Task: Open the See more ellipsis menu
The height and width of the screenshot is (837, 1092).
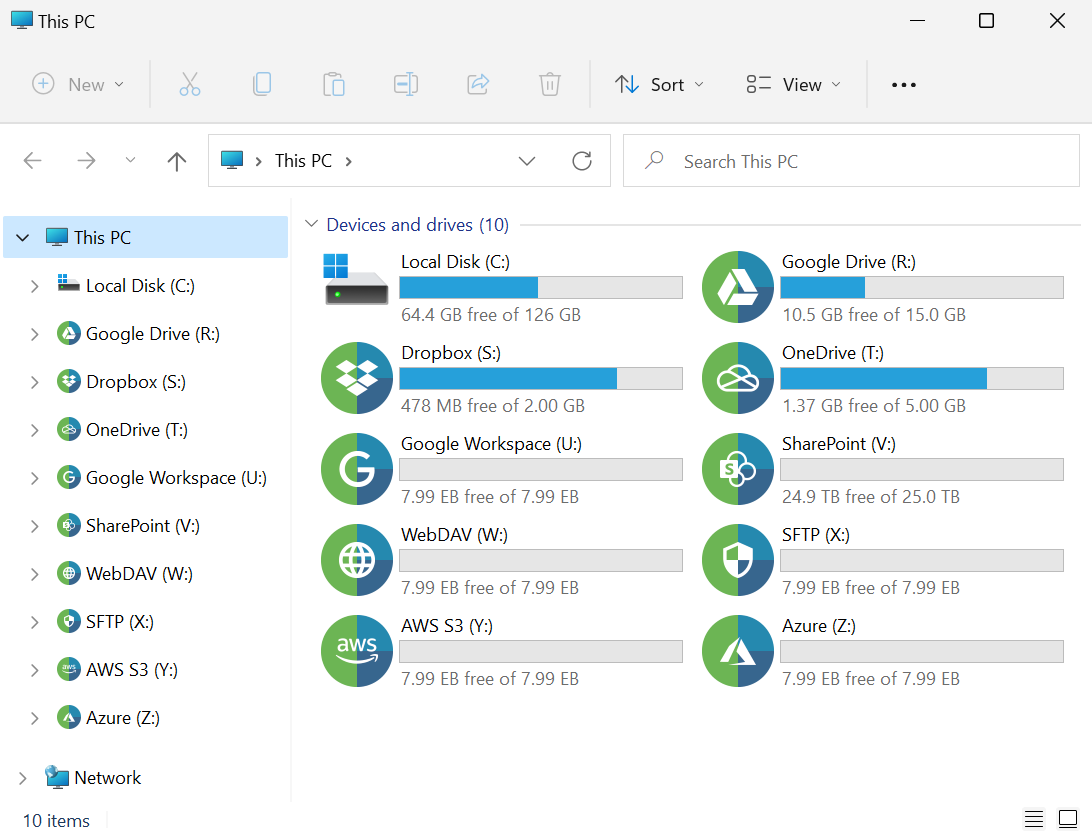Action: tap(904, 85)
